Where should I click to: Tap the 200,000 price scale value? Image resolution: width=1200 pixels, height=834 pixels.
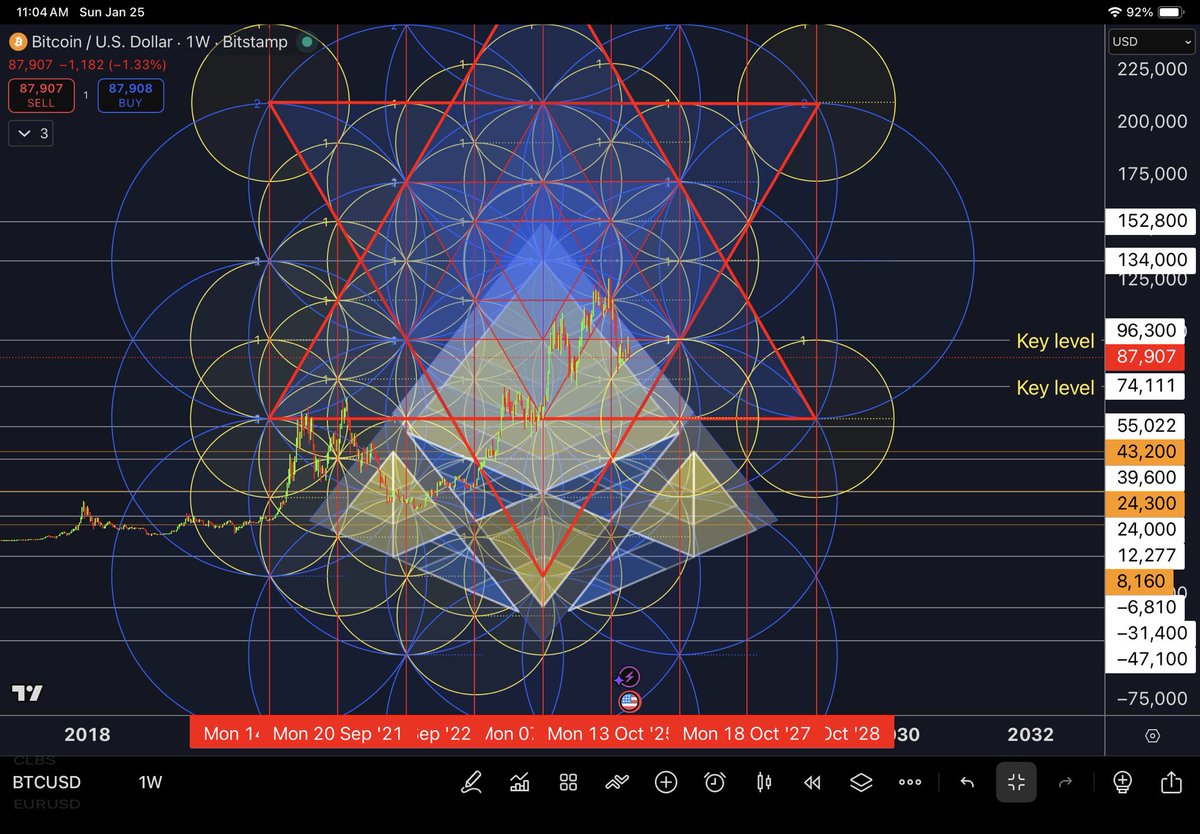click(1153, 121)
